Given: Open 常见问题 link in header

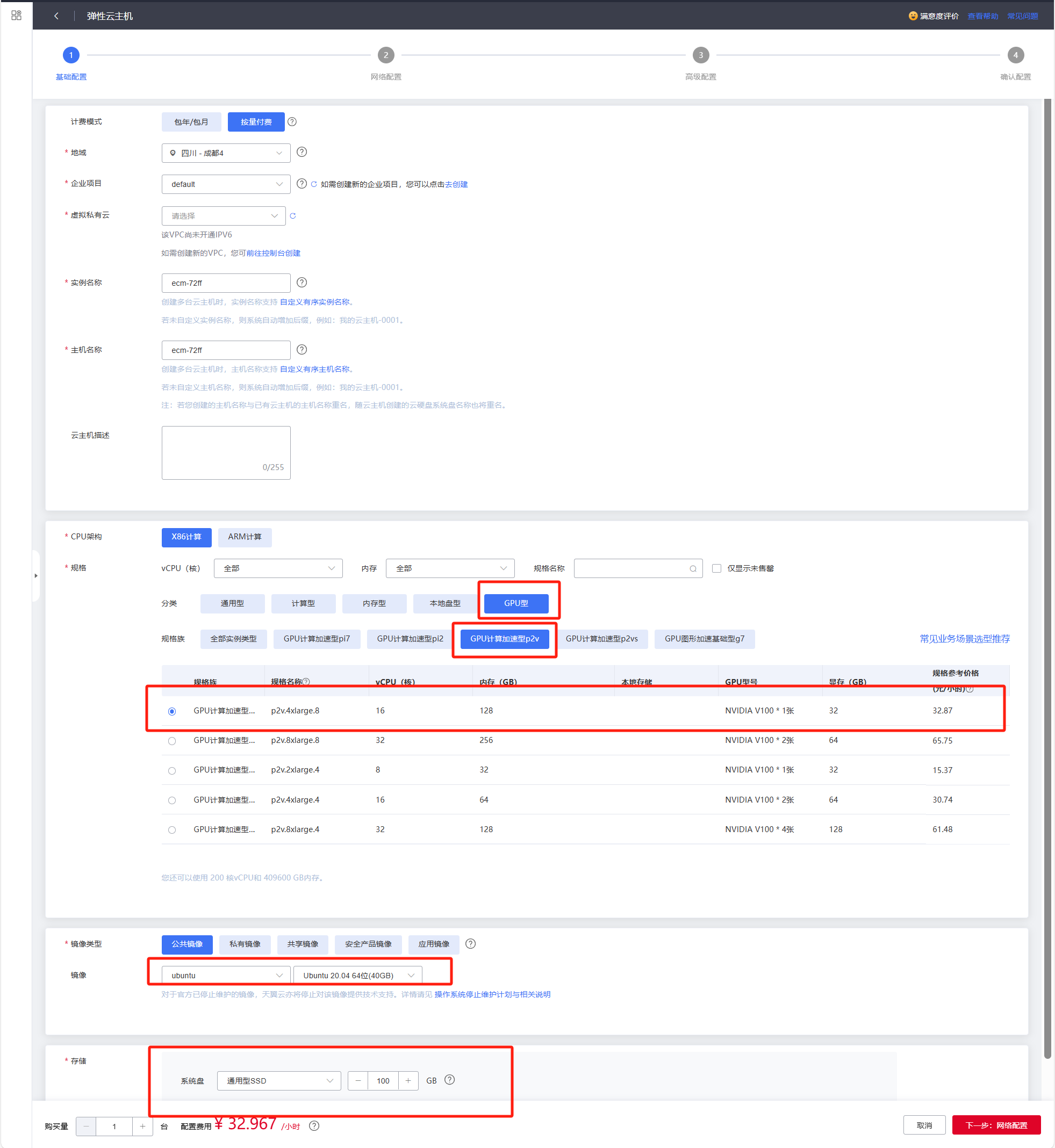Looking at the screenshot, I should click(x=1022, y=16).
